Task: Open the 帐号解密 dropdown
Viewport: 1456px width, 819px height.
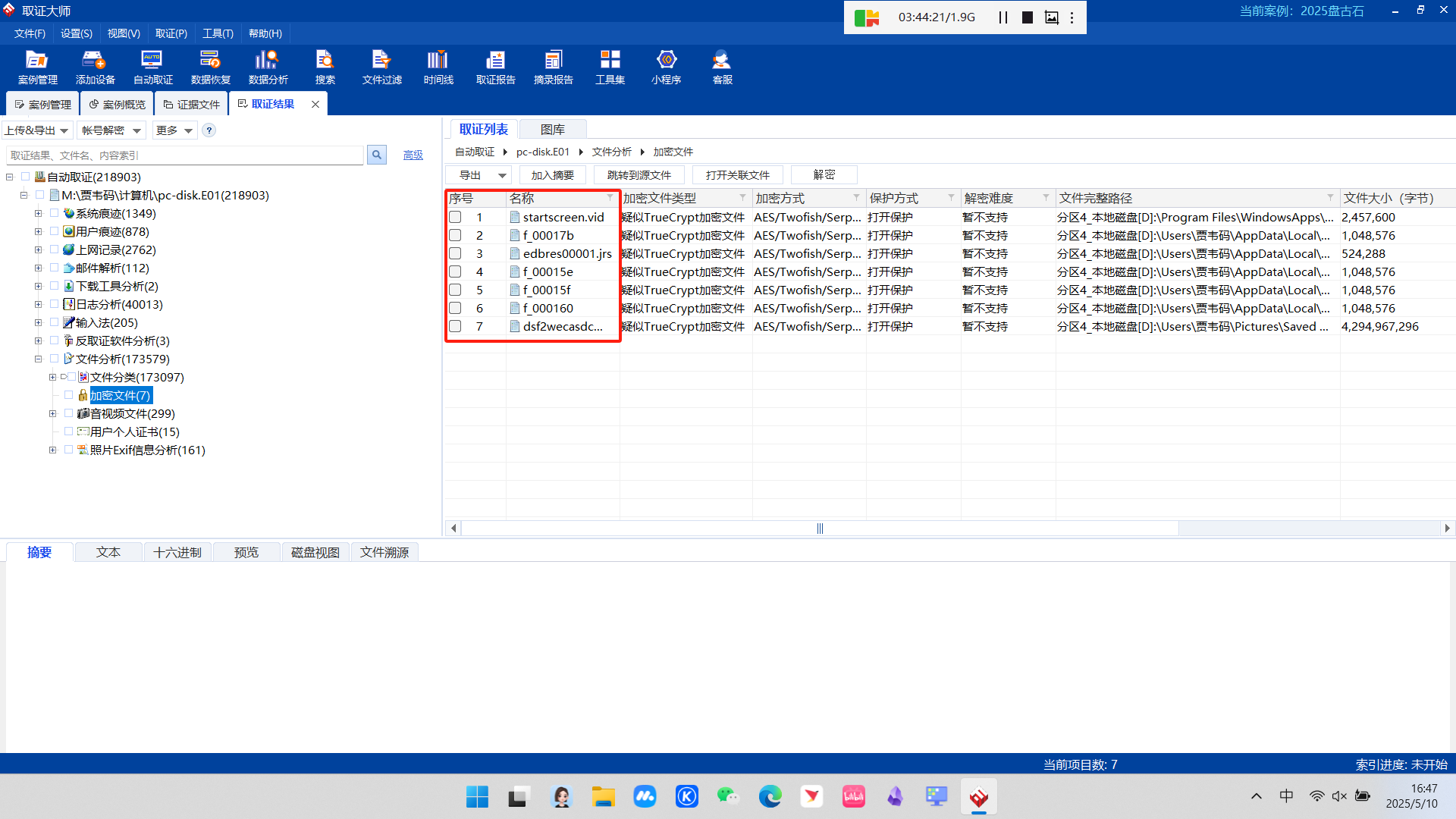Action: click(x=111, y=130)
